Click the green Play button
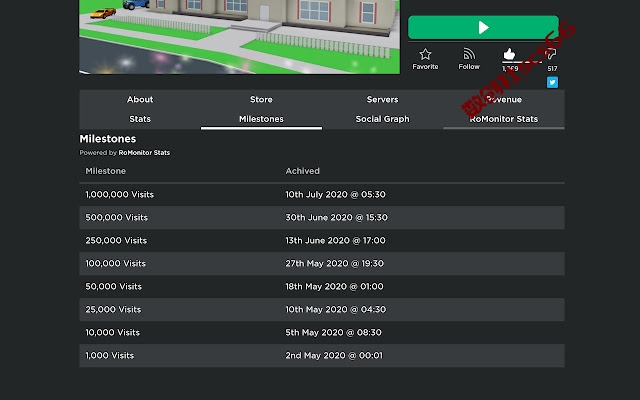 (483, 27)
